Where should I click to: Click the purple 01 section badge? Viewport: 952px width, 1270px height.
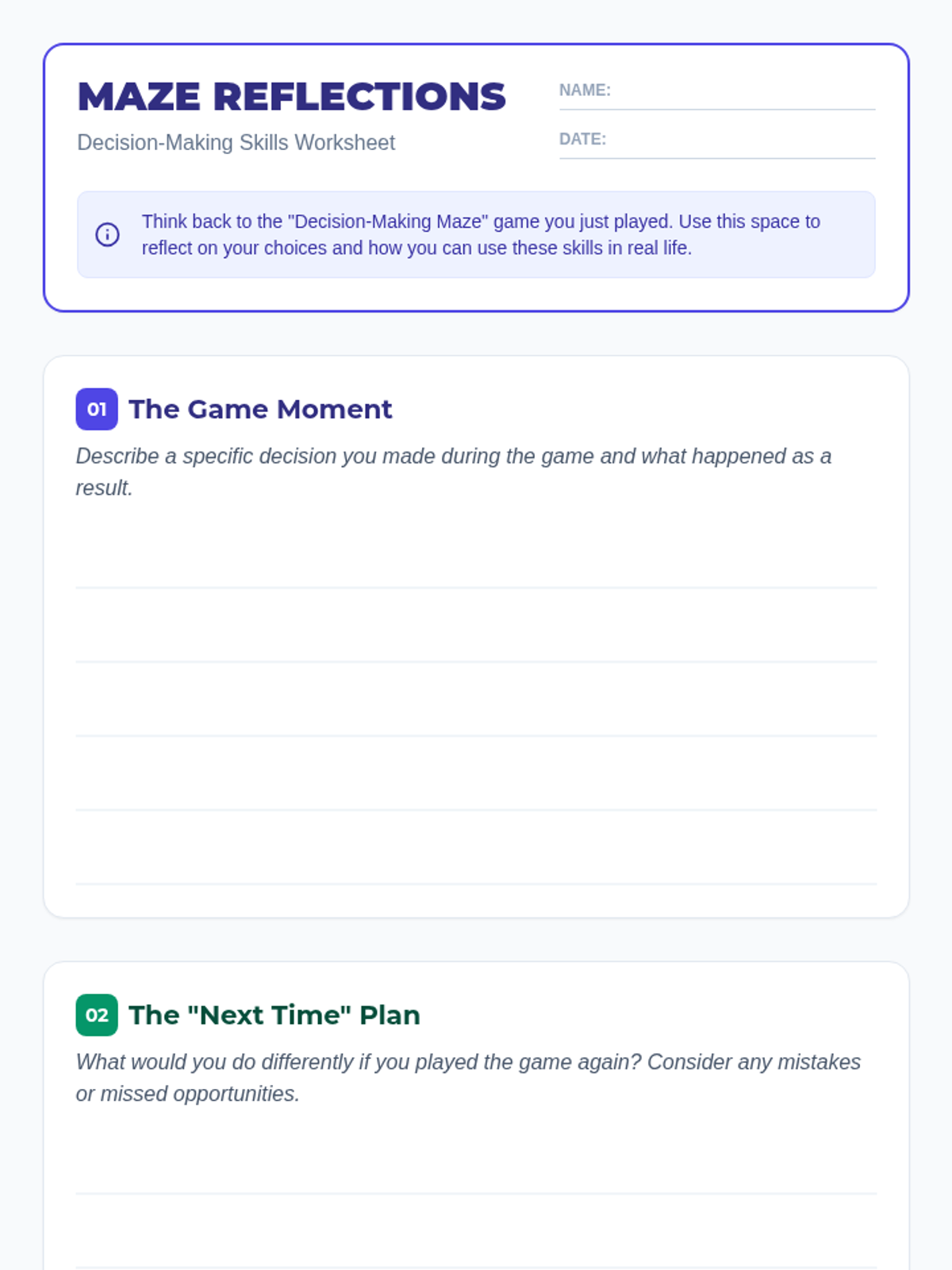[97, 409]
